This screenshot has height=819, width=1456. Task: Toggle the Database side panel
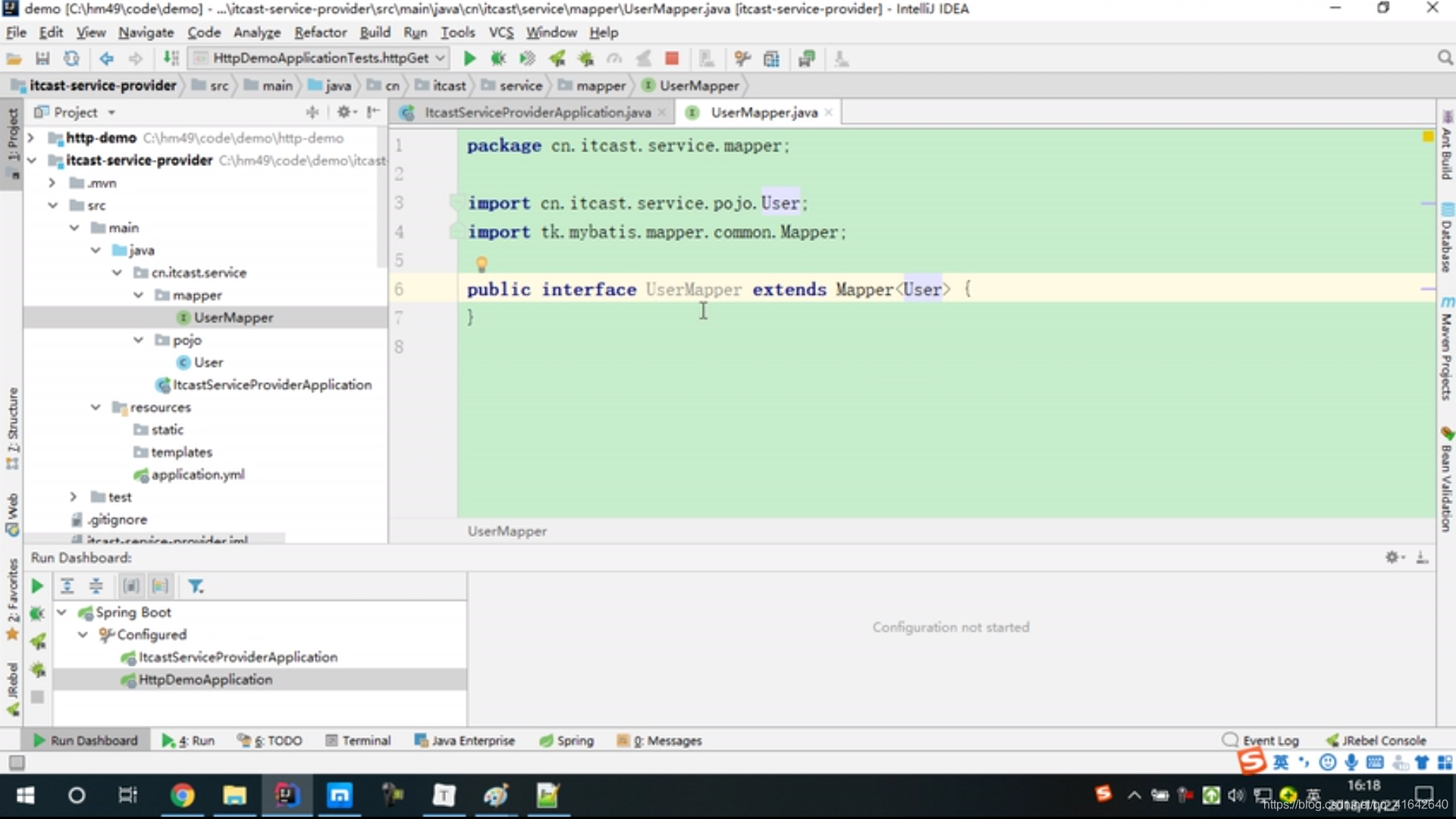click(x=1447, y=237)
